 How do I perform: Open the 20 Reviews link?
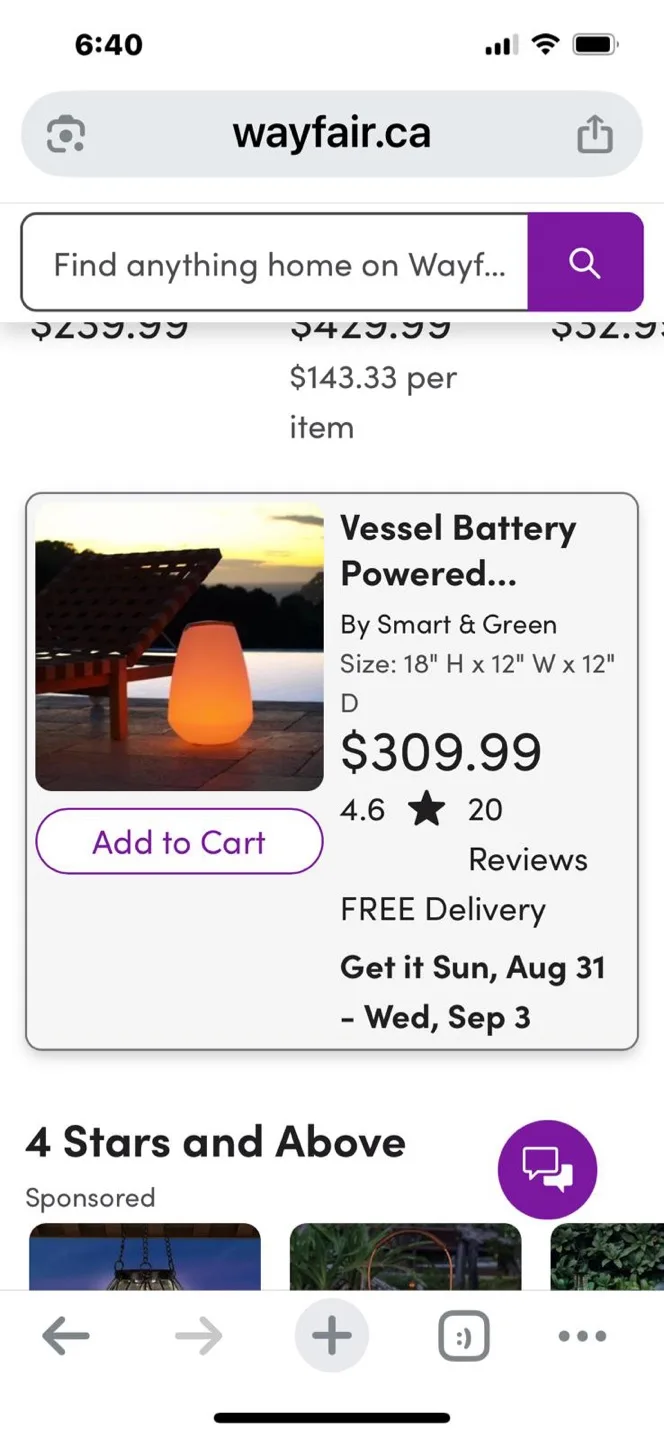click(510, 833)
